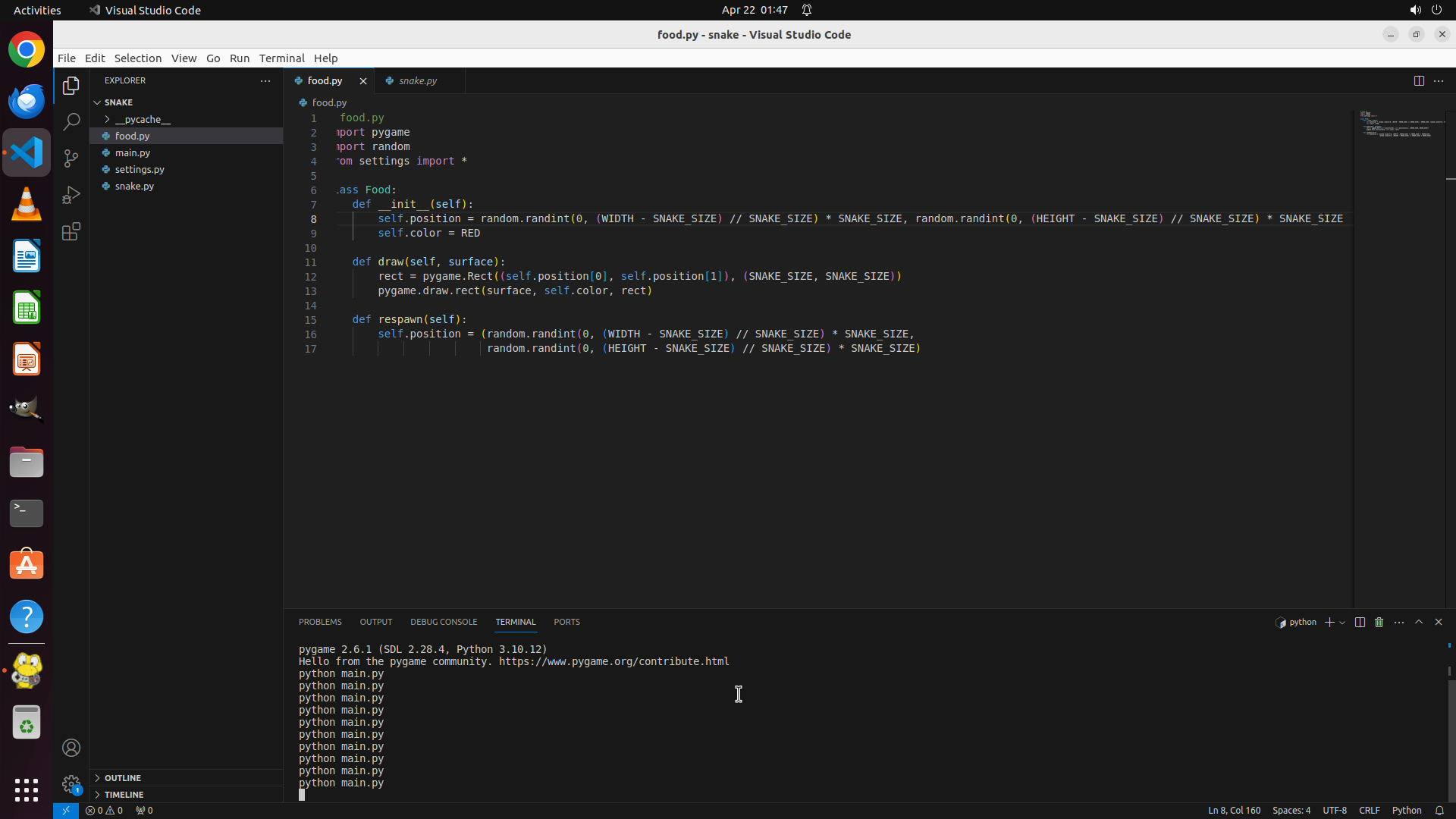Split the terminal panel
1456x819 pixels.
(x=1360, y=622)
